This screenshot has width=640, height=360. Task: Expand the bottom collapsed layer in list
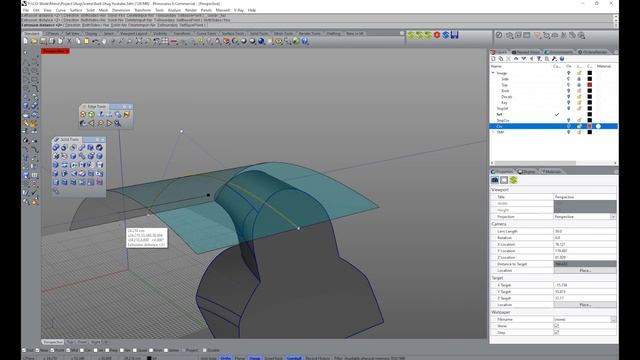click(x=493, y=132)
